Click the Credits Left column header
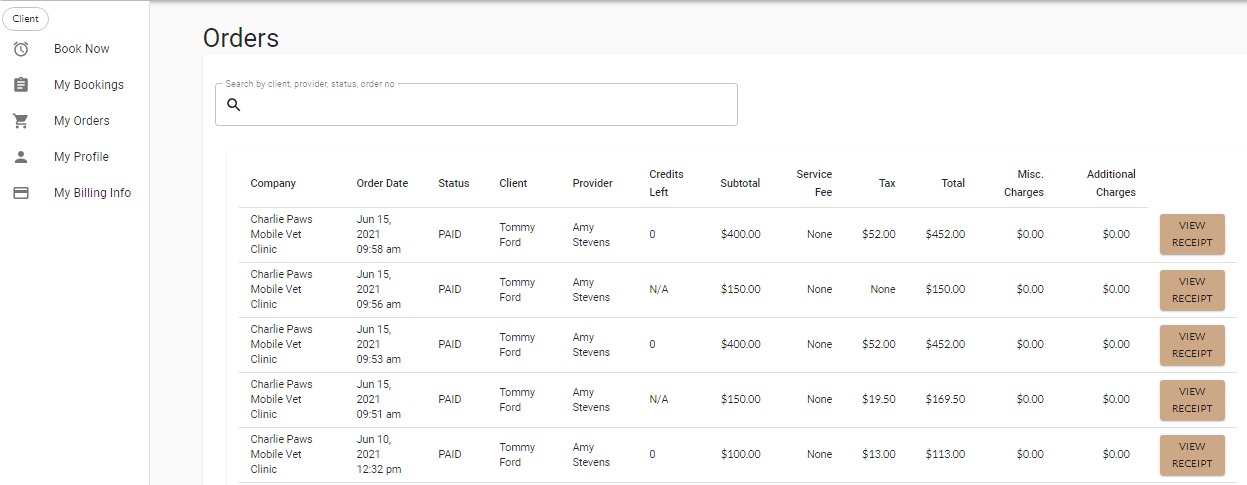The image size is (1247, 485). click(x=666, y=183)
